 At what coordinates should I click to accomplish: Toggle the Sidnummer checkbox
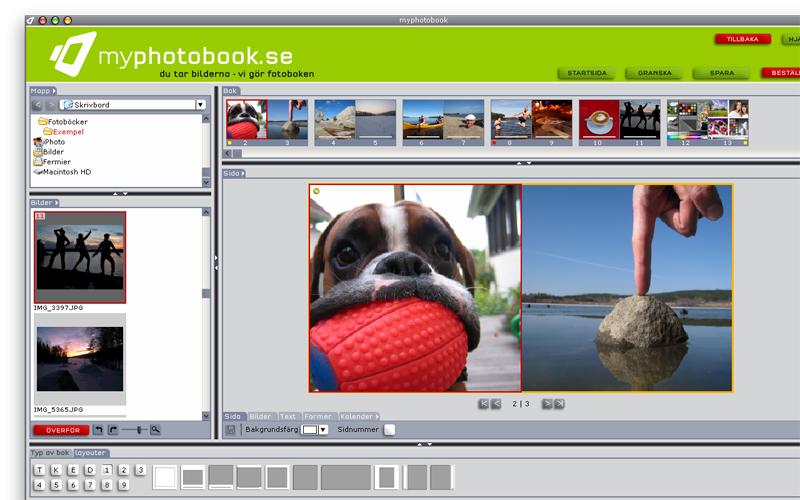click(x=389, y=429)
